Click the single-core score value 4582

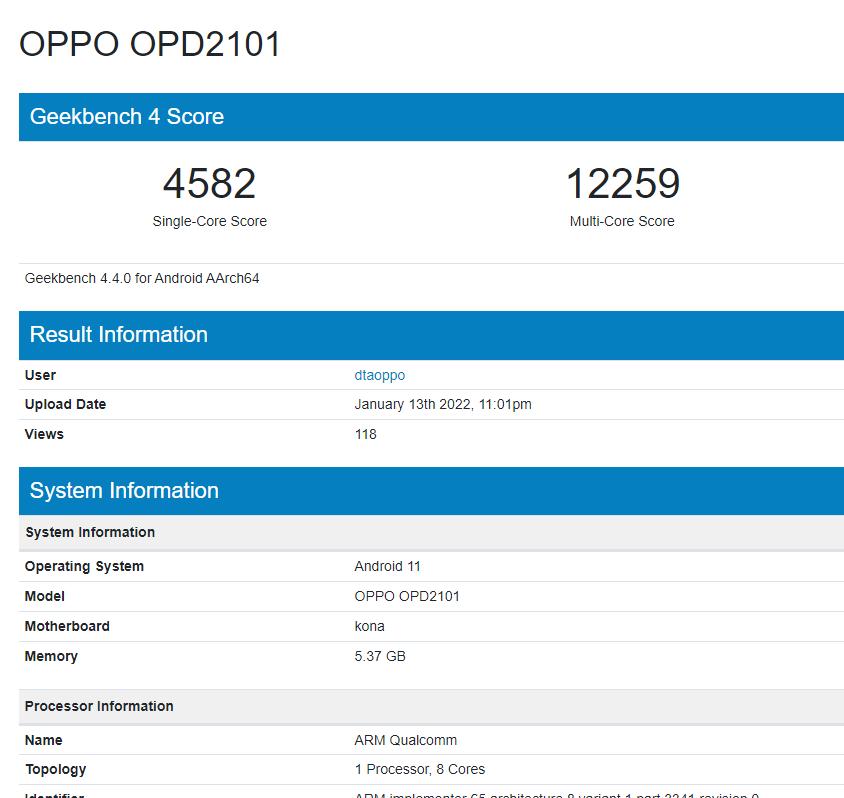[209, 183]
